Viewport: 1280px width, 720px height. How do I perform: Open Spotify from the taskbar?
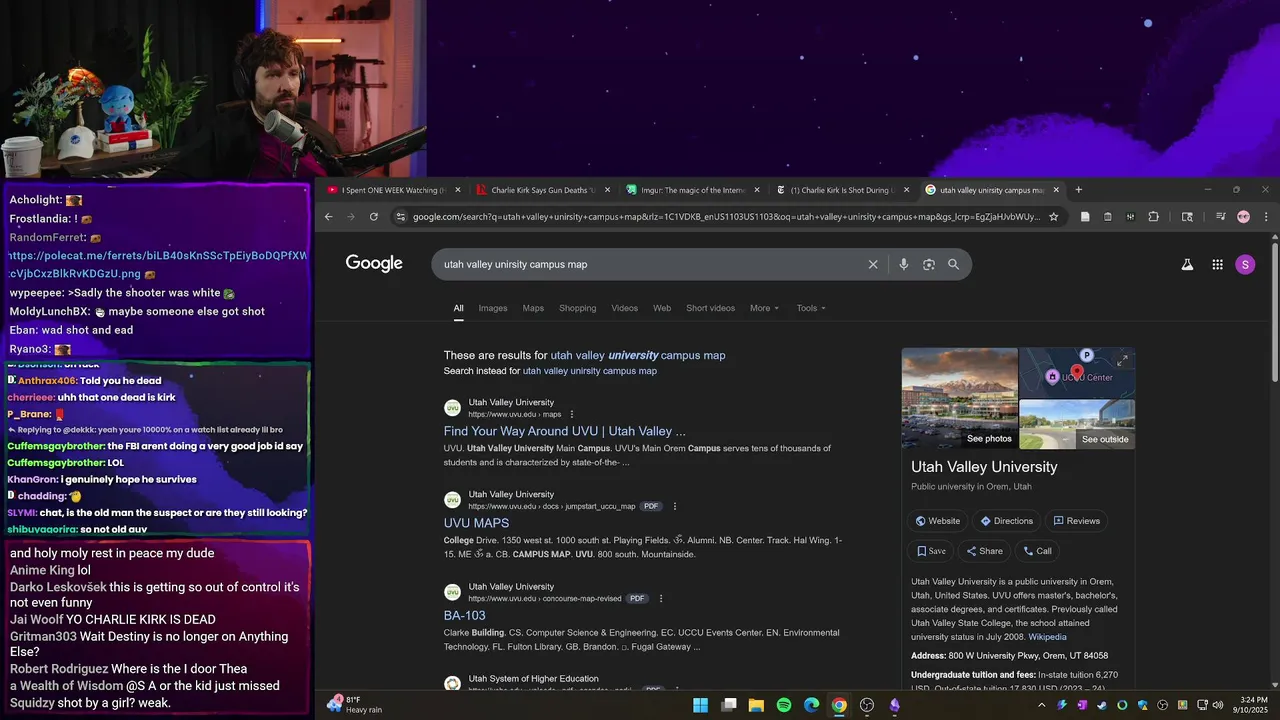pyautogui.click(x=784, y=705)
